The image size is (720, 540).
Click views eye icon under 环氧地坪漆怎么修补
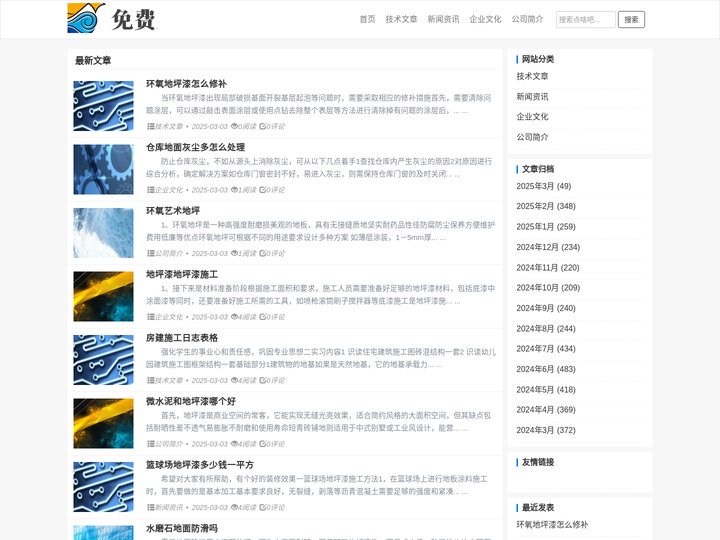[234, 126]
